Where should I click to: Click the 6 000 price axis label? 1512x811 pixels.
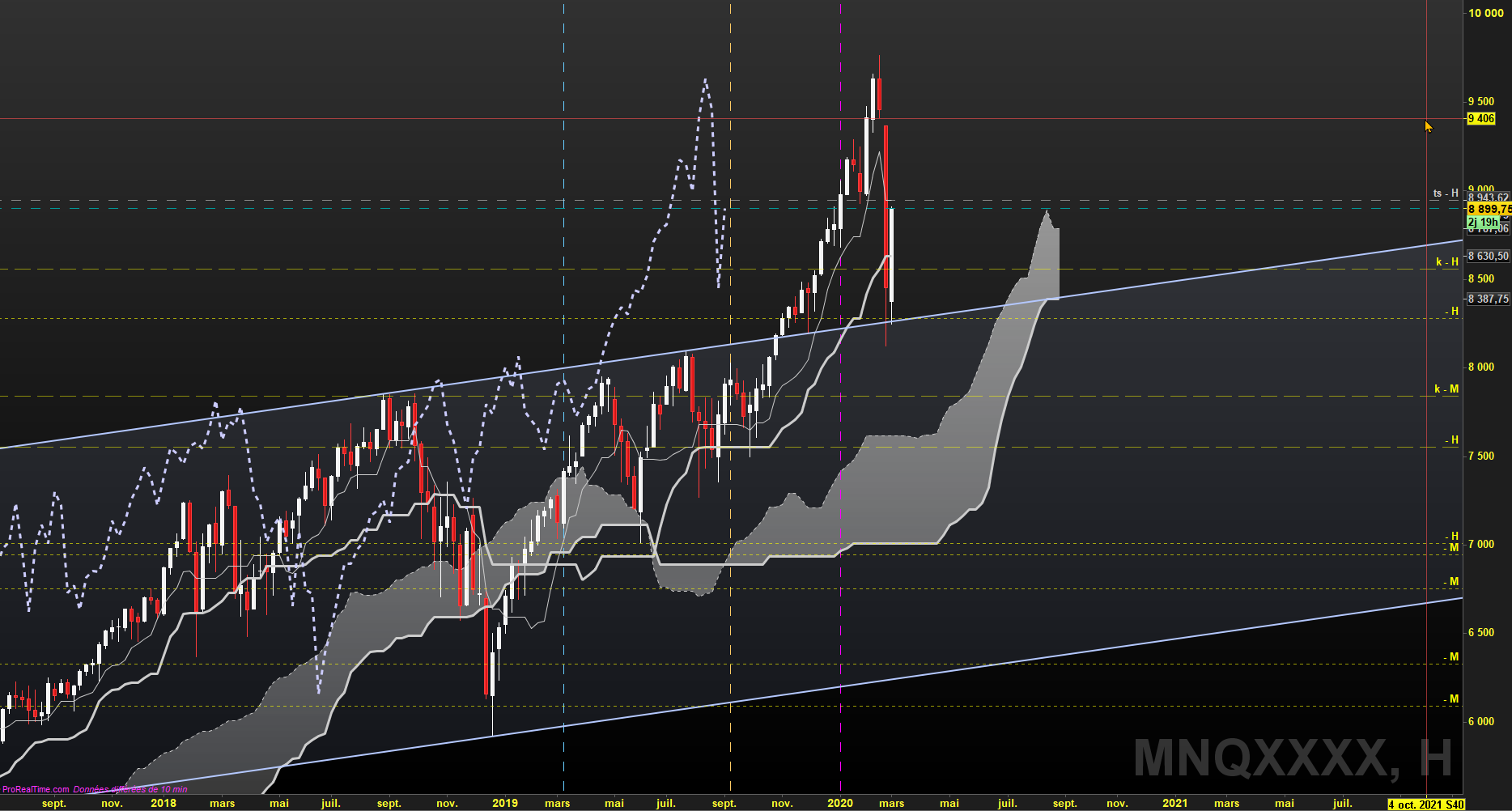[1481, 721]
